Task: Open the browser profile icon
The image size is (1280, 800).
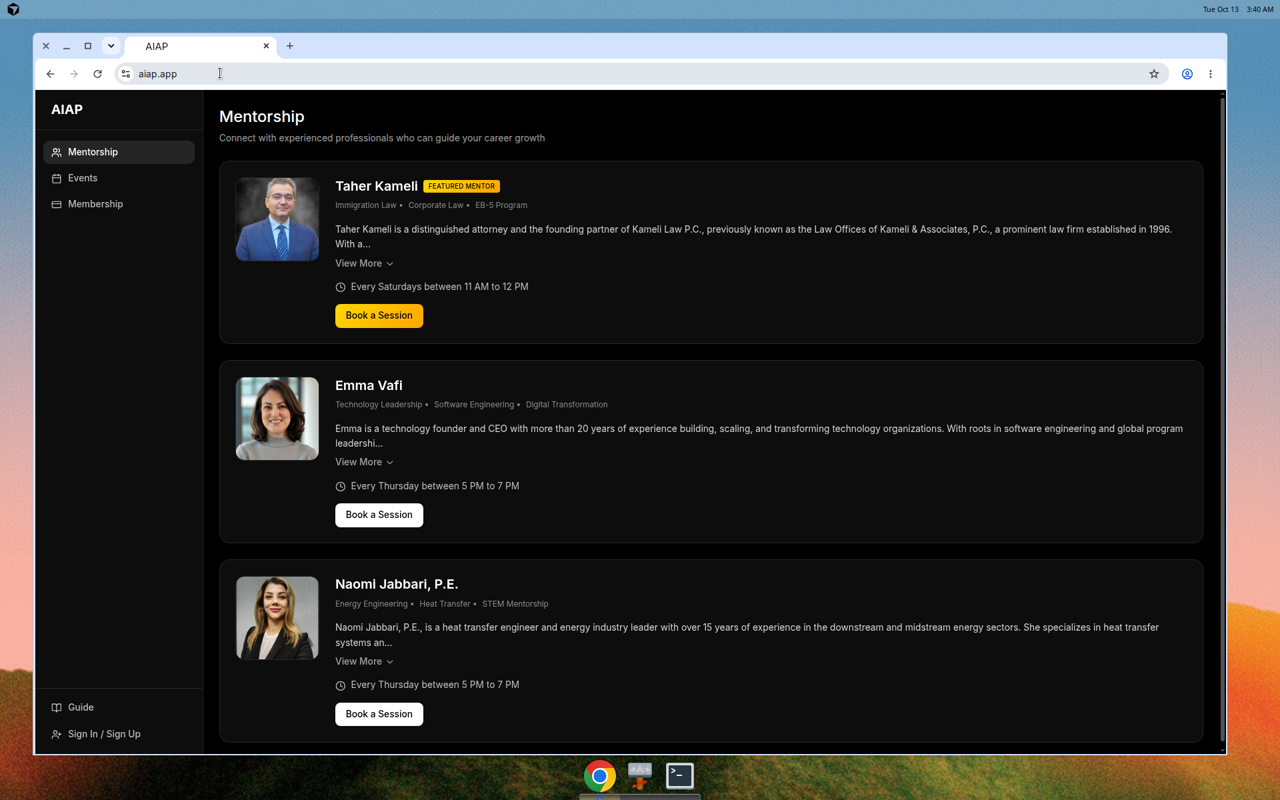Action: click(x=1187, y=74)
